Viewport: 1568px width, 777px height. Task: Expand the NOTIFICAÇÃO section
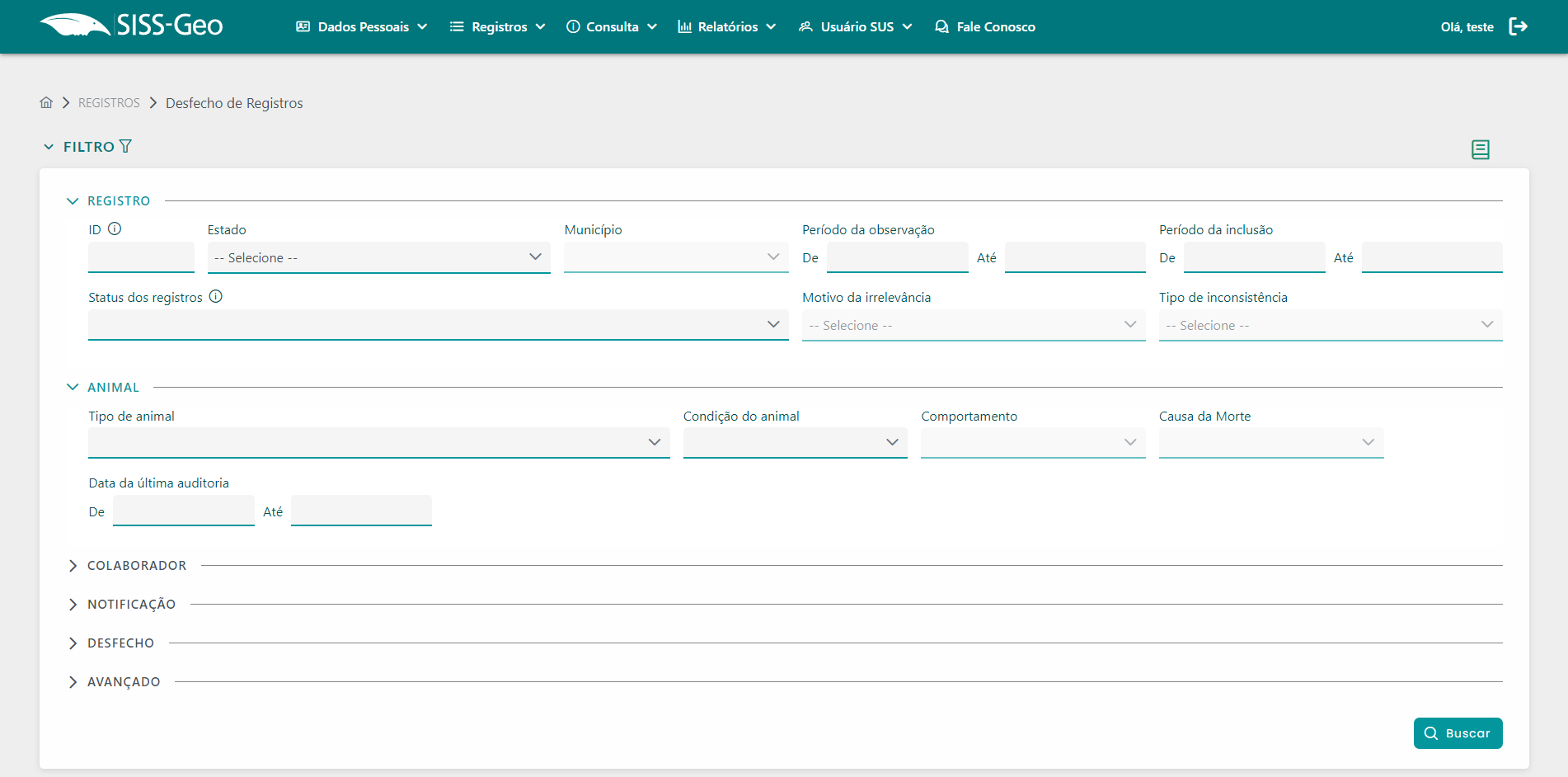73,604
